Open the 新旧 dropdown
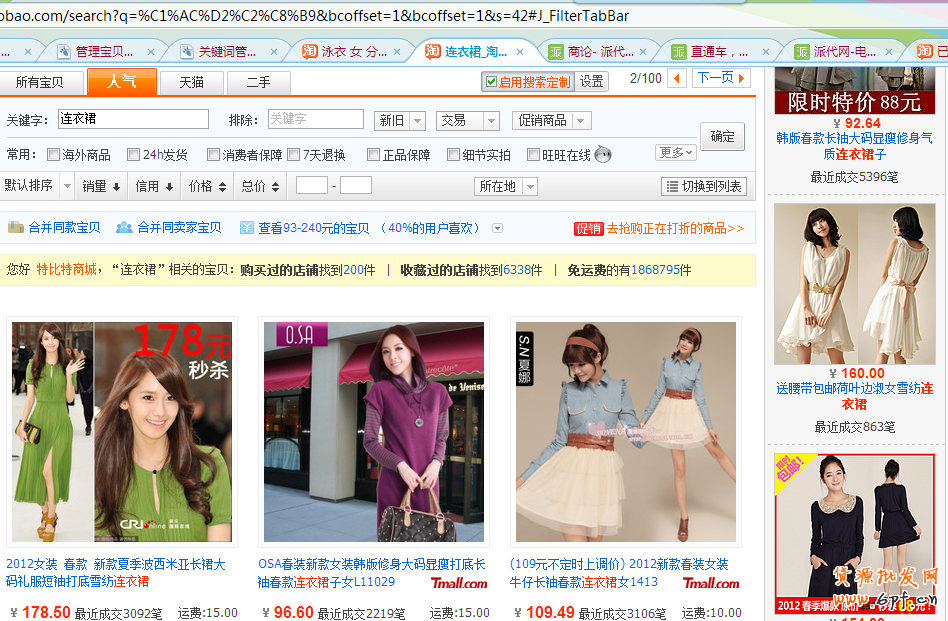The image size is (948, 621). 400,120
